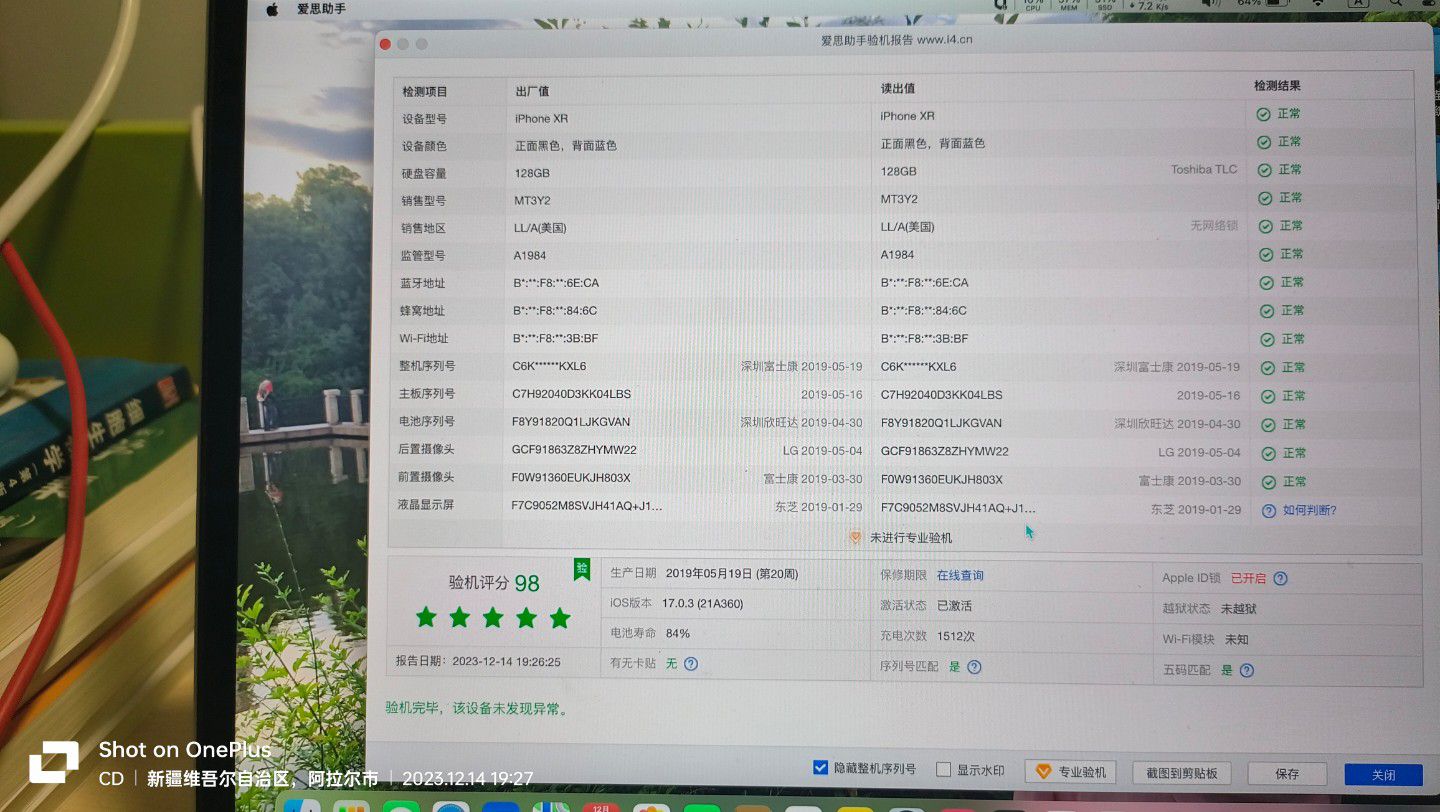Viewport: 1440px width, 812px height.
Task: Select the 出厂值 motherboard serial 'C7H92040D3KK04LBS'
Action: coord(572,394)
